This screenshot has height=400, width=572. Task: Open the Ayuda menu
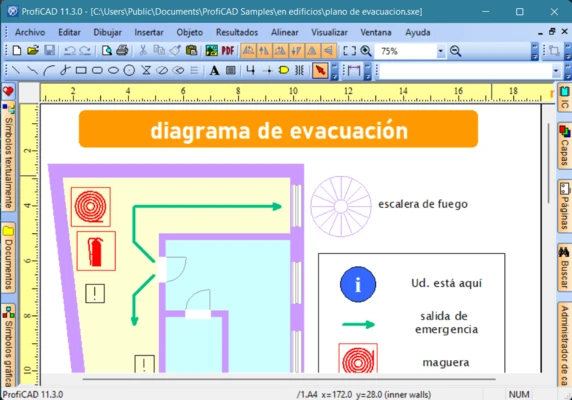coord(418,32)
